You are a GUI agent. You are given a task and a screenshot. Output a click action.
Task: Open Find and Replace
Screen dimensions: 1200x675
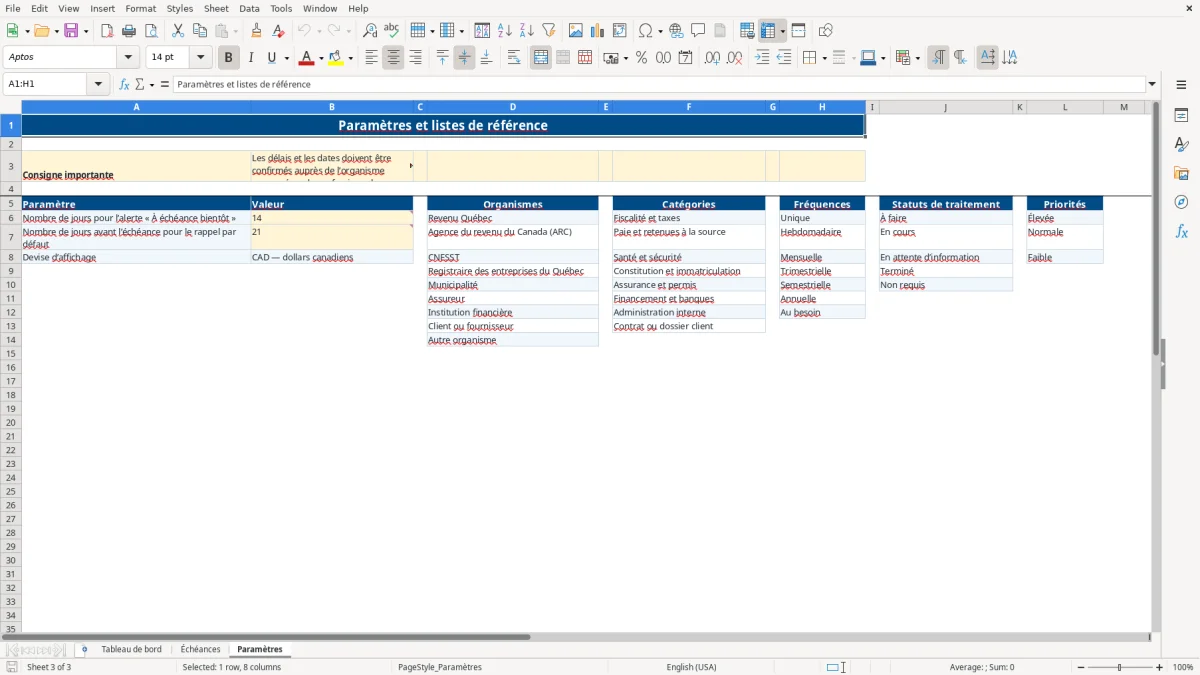click(x=370, y=31)
